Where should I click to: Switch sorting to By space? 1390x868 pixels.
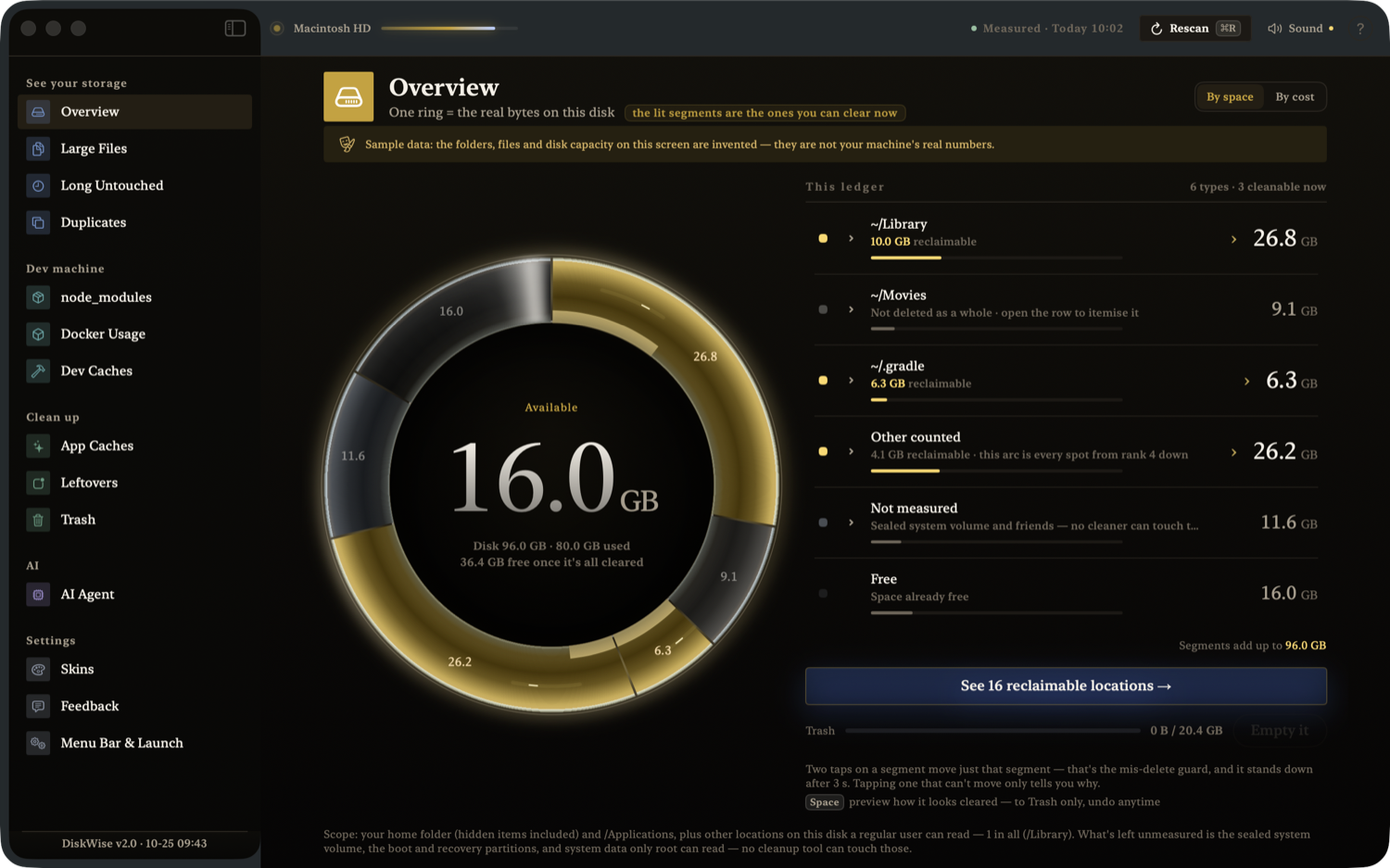(1230, 96)
